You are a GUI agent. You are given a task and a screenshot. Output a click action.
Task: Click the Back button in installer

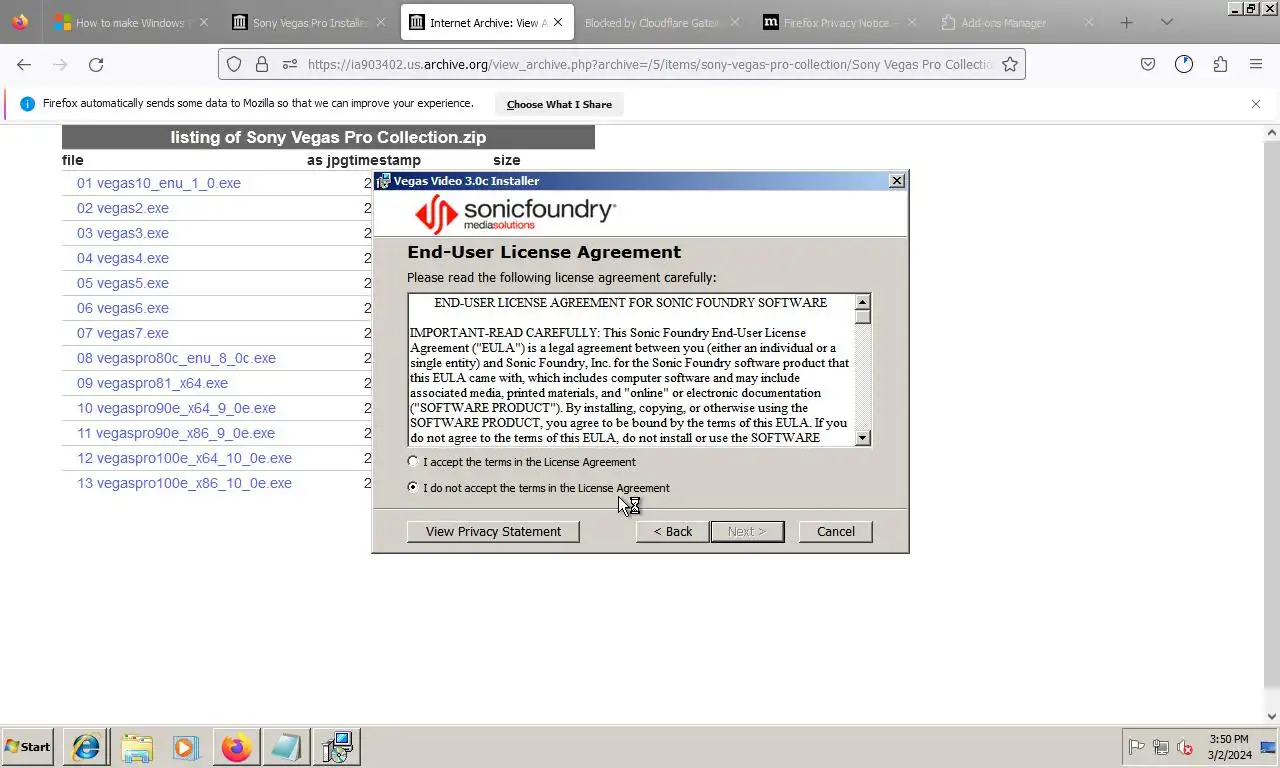point(672,532)
